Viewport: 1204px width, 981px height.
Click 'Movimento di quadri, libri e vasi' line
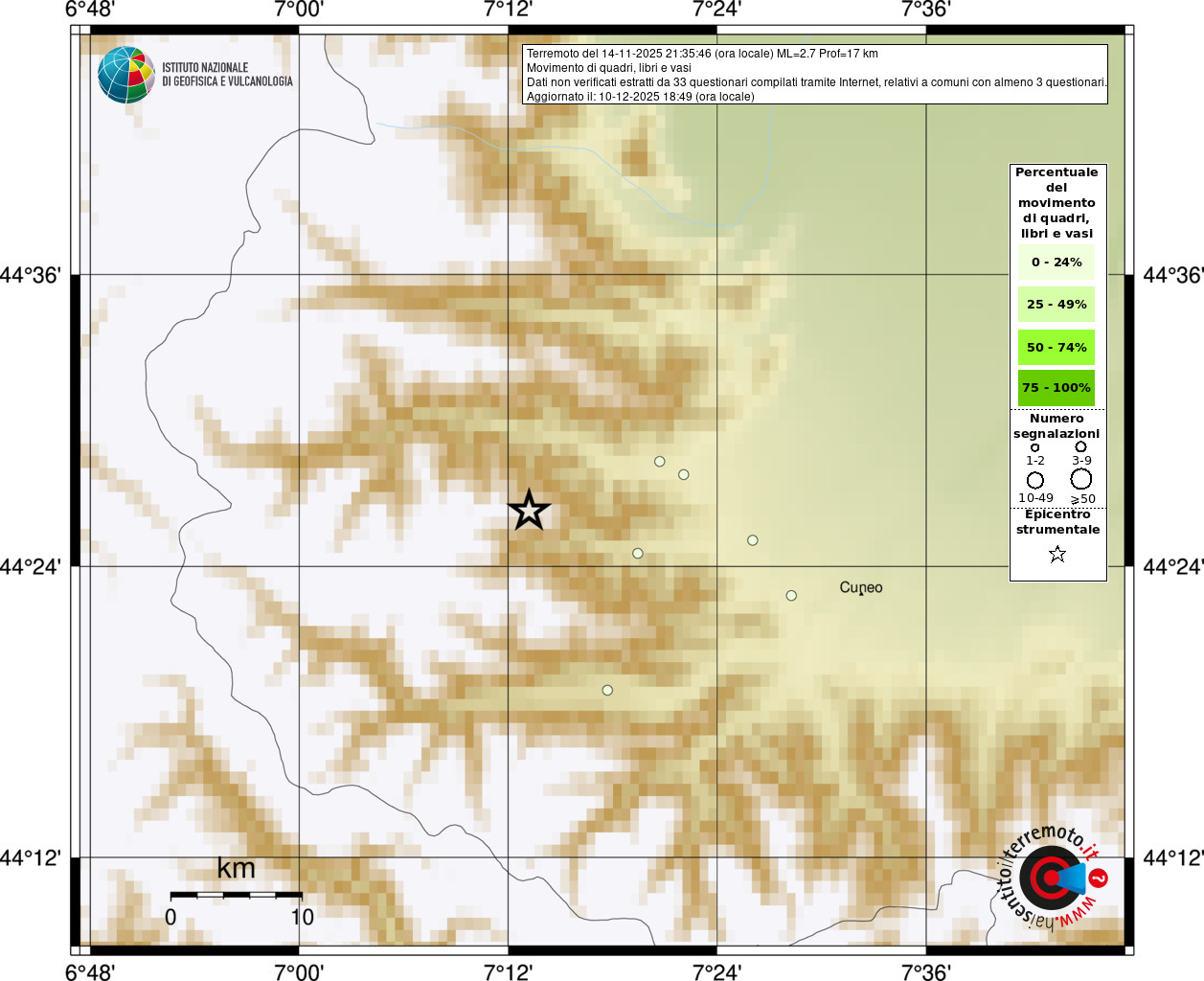click(x=609, y=68)
